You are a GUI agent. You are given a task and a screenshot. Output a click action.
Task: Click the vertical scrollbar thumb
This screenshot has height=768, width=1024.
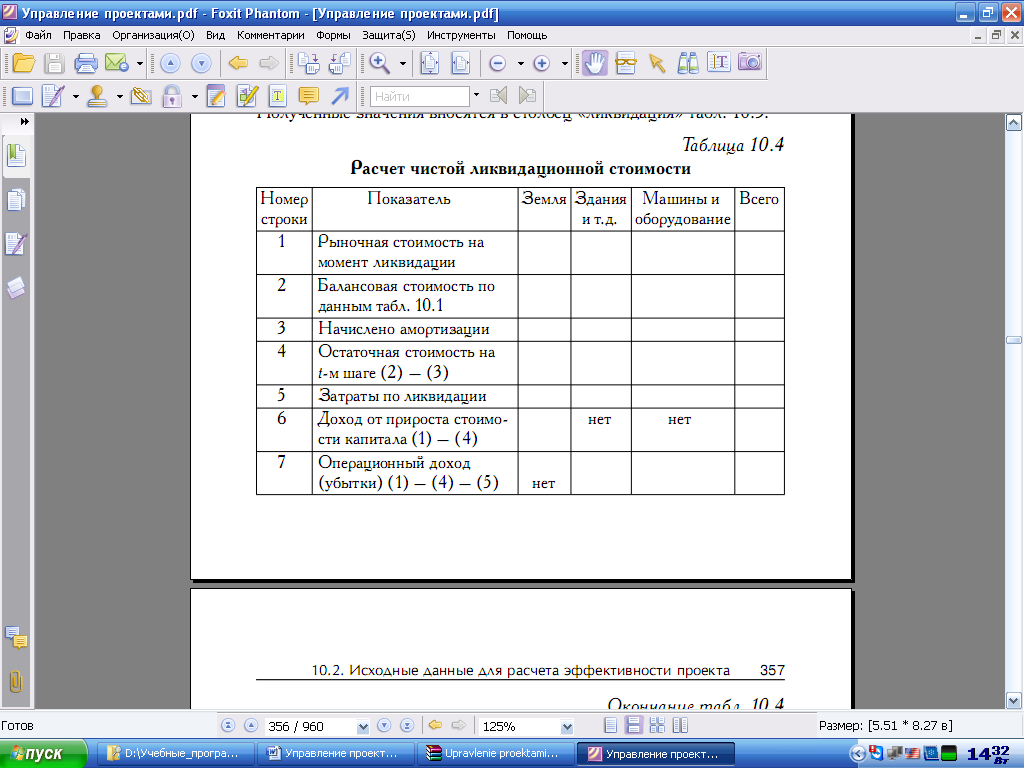(1014, 340)
